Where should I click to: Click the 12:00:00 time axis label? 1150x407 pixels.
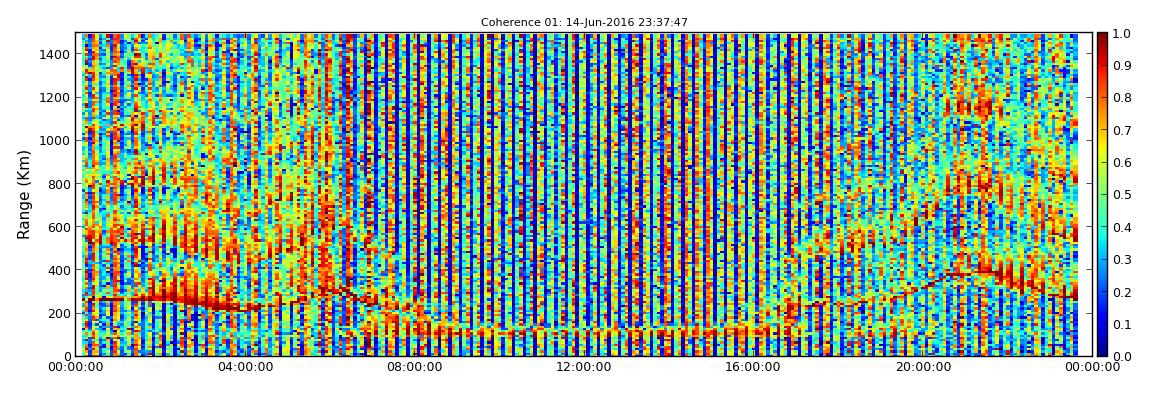click(x=582, y=367)
